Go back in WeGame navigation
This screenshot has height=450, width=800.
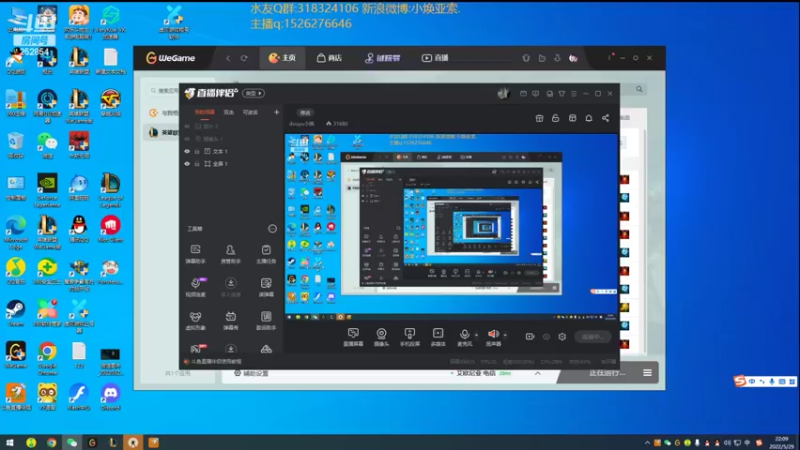[x=228, y=58]
